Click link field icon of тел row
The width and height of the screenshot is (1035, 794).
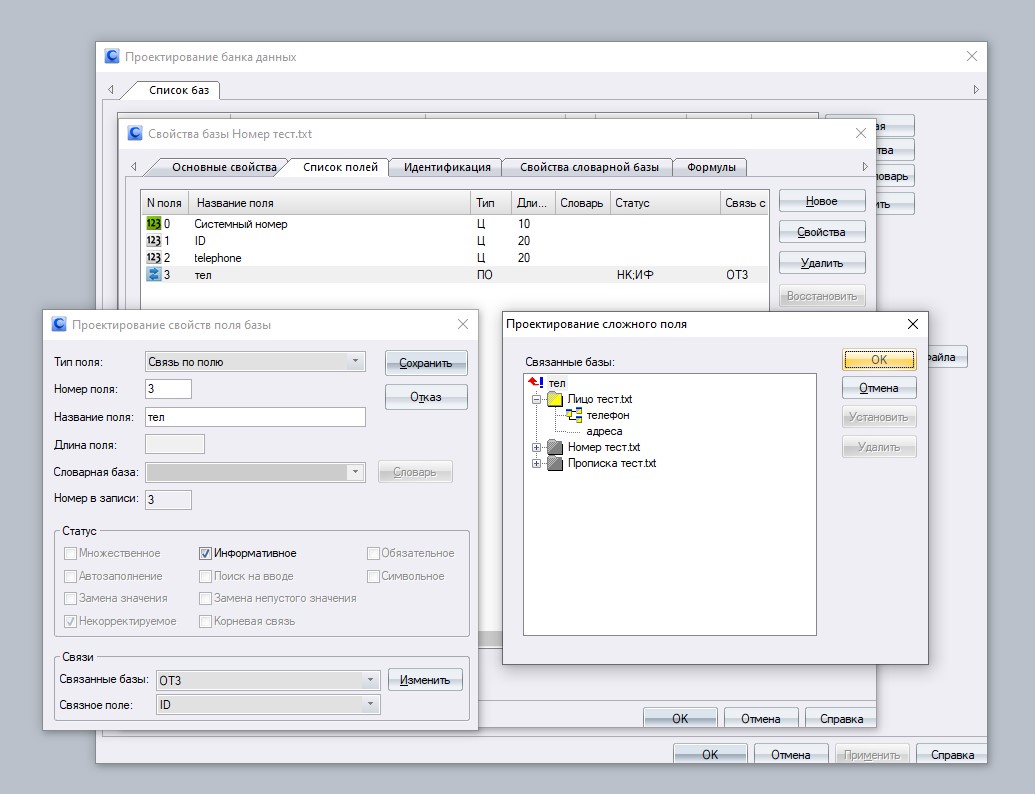(x=153, y=275)
